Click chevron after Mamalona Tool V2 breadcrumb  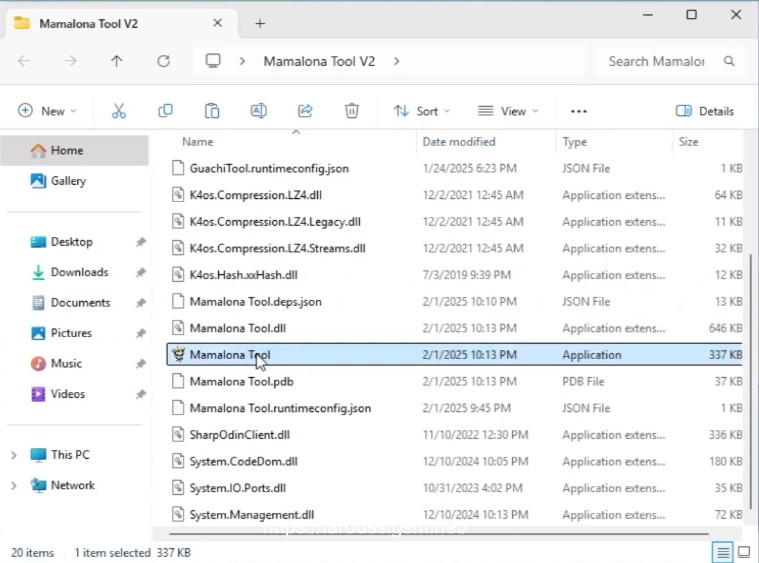coord(396,61)
